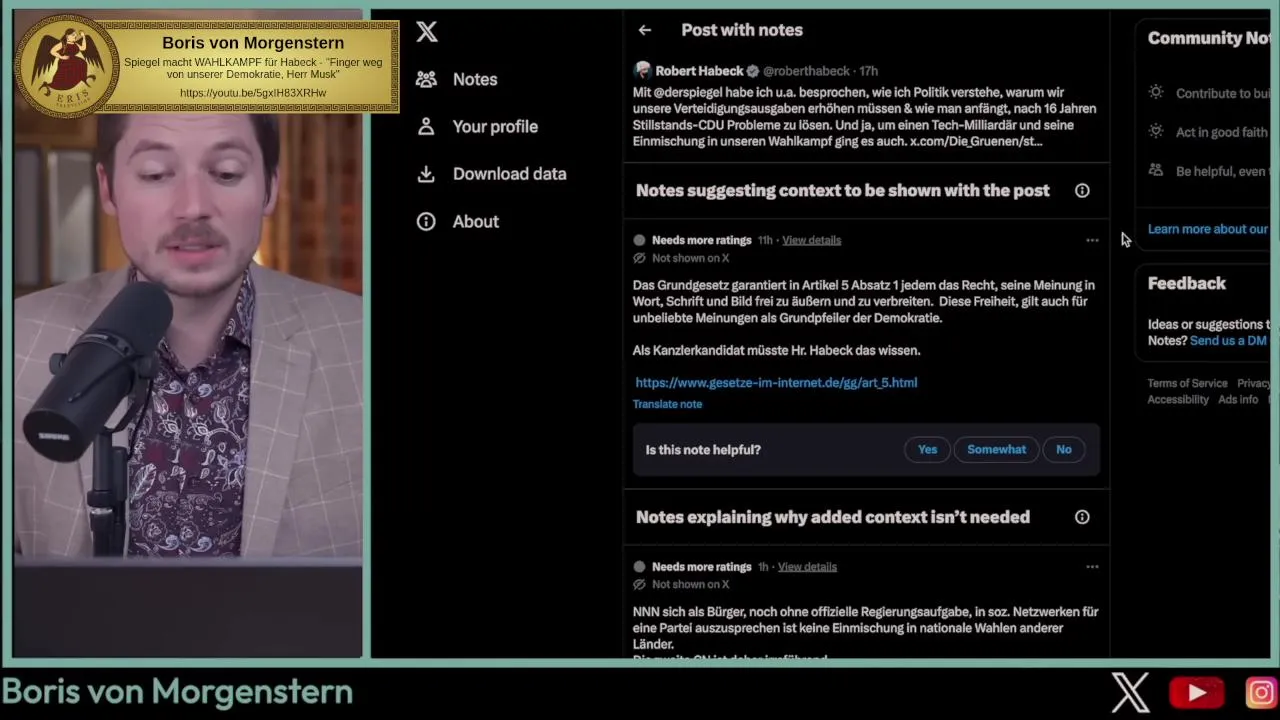Open the Accessibility footer link
This screenshot has height=720, width=1280.
pos(1178,399)
